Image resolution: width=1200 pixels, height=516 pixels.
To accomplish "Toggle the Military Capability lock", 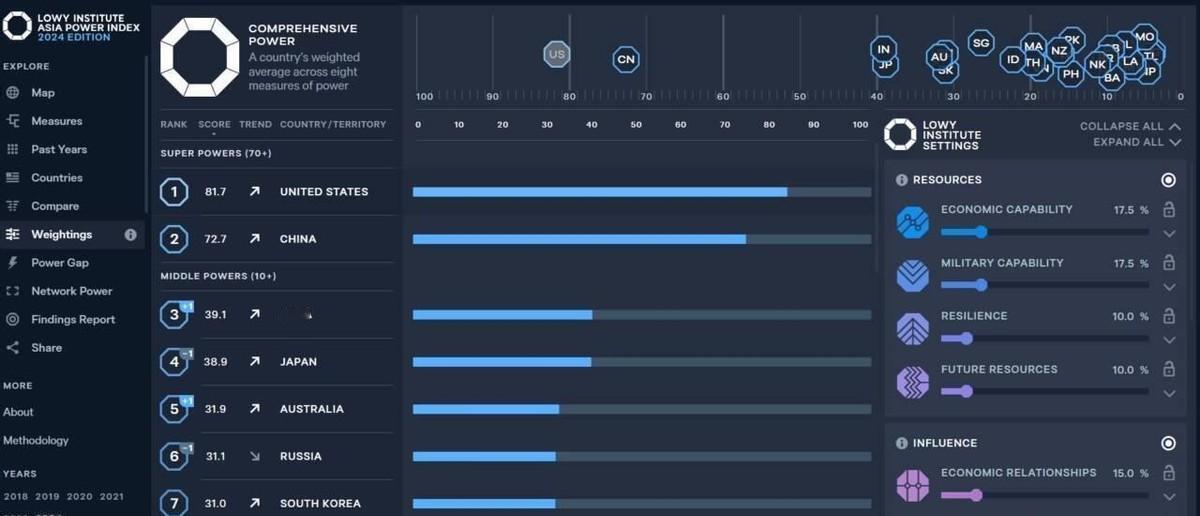I will tap(1167, 262).
